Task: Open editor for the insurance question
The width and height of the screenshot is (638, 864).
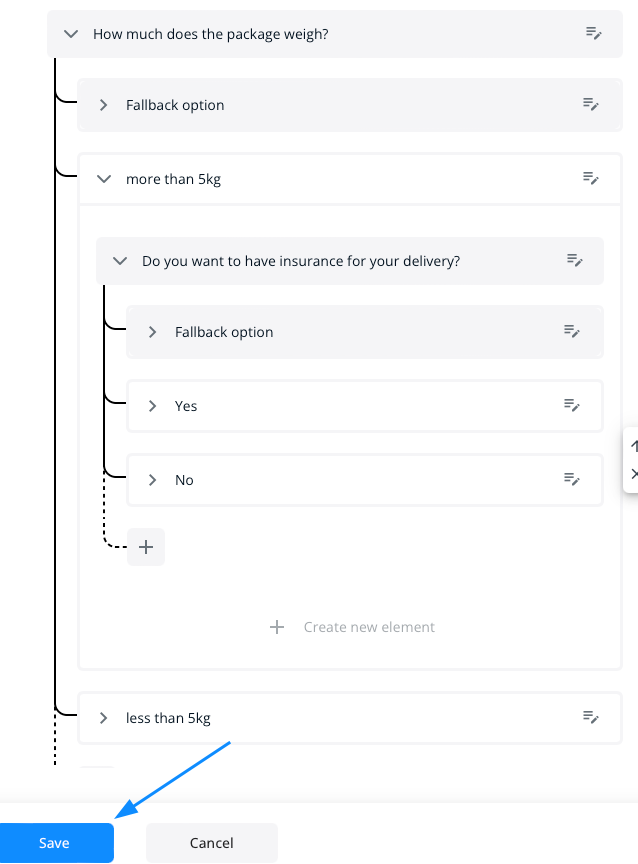Action: (574, 260)
